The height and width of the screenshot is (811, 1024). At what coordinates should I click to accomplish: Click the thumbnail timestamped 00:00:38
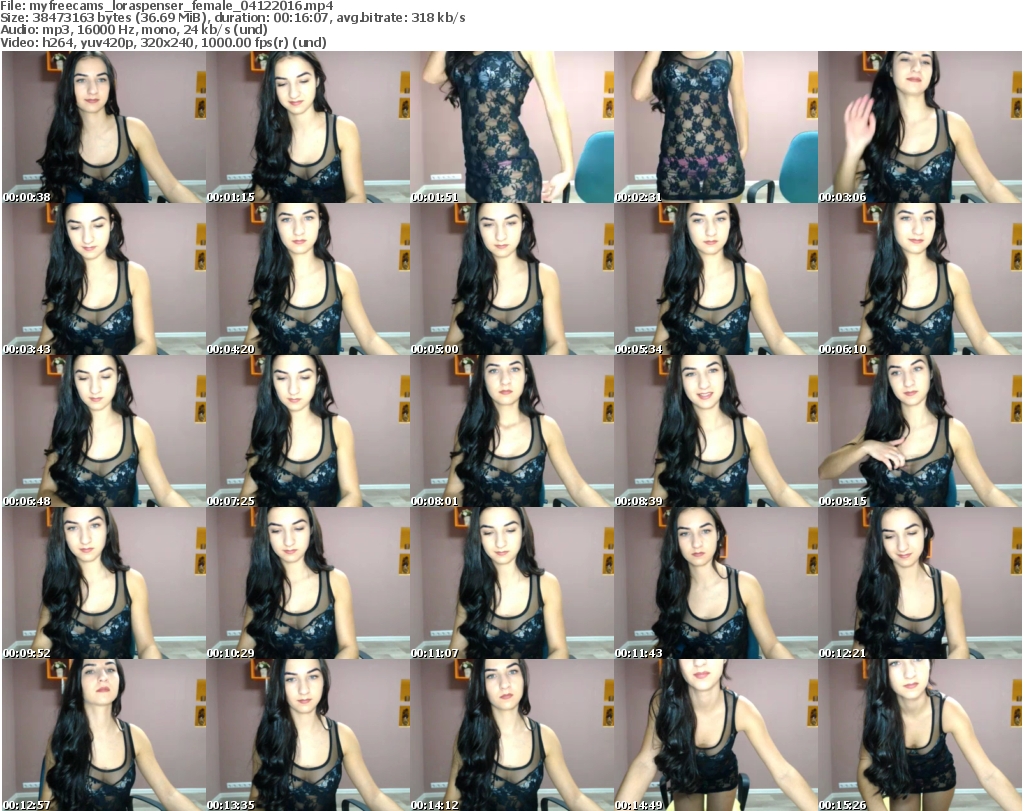coord(103,127)
